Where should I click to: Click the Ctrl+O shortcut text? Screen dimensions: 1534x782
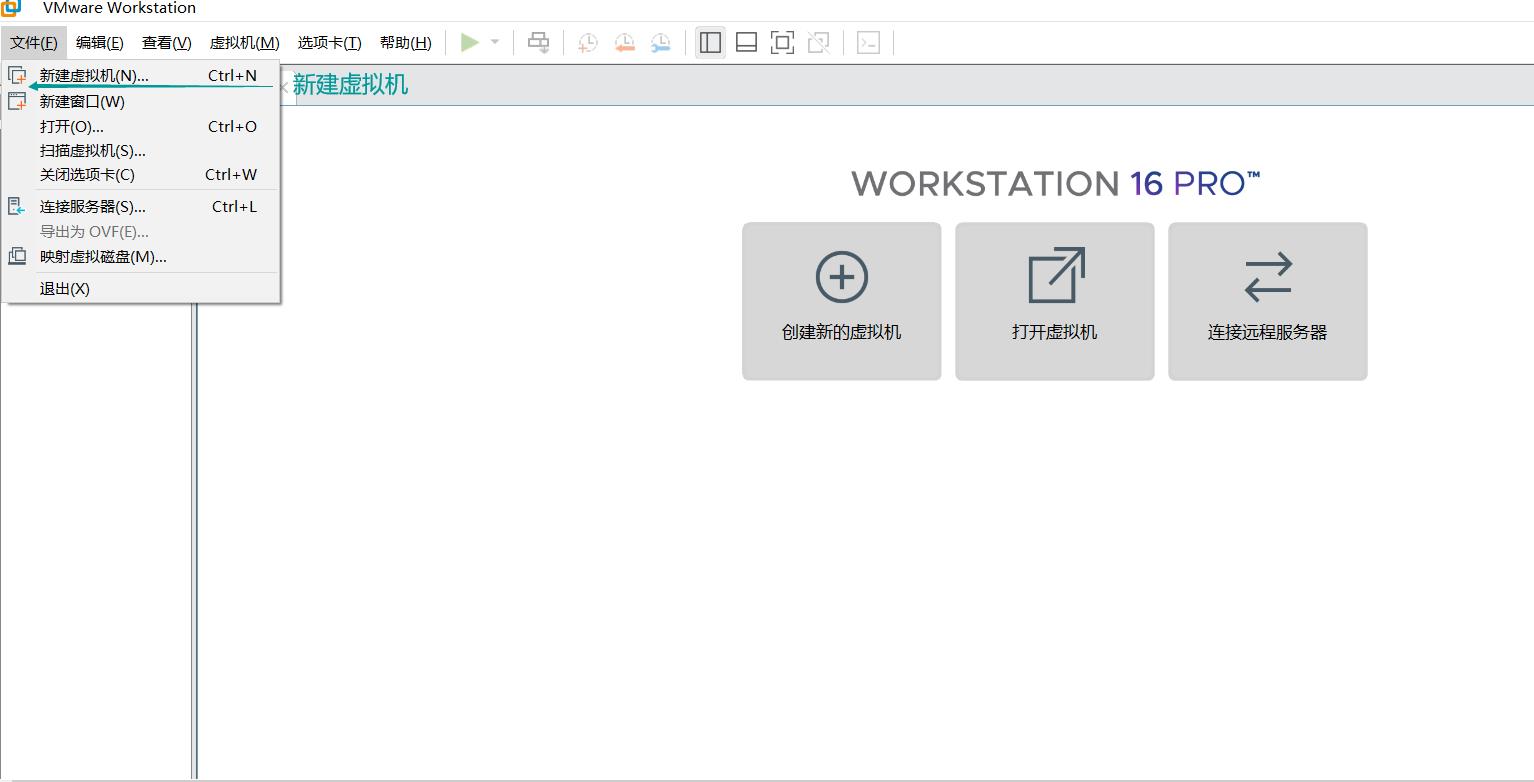(232, 126)
